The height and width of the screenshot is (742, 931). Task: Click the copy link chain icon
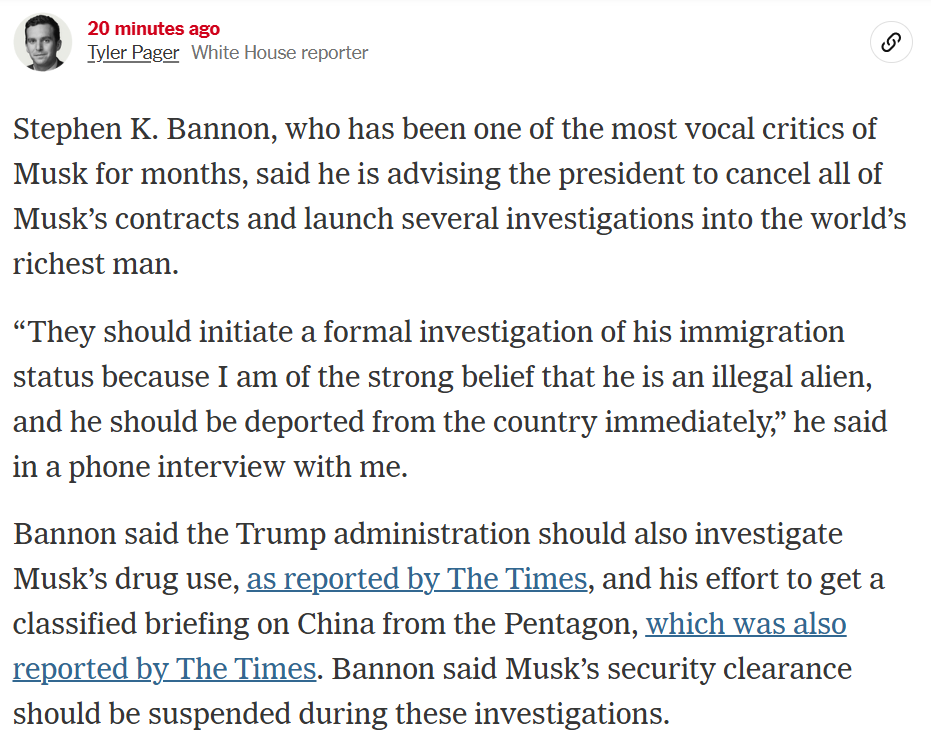point(891,42)
